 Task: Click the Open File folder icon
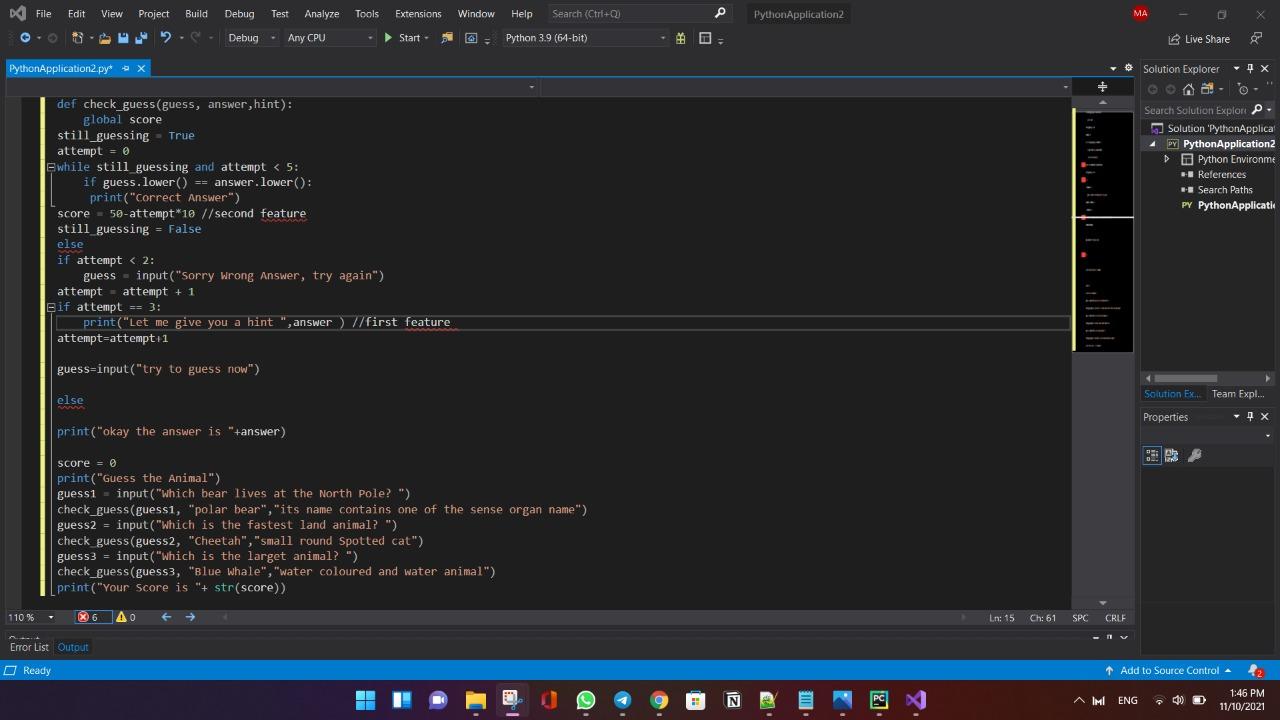click(x=105, y=38)
